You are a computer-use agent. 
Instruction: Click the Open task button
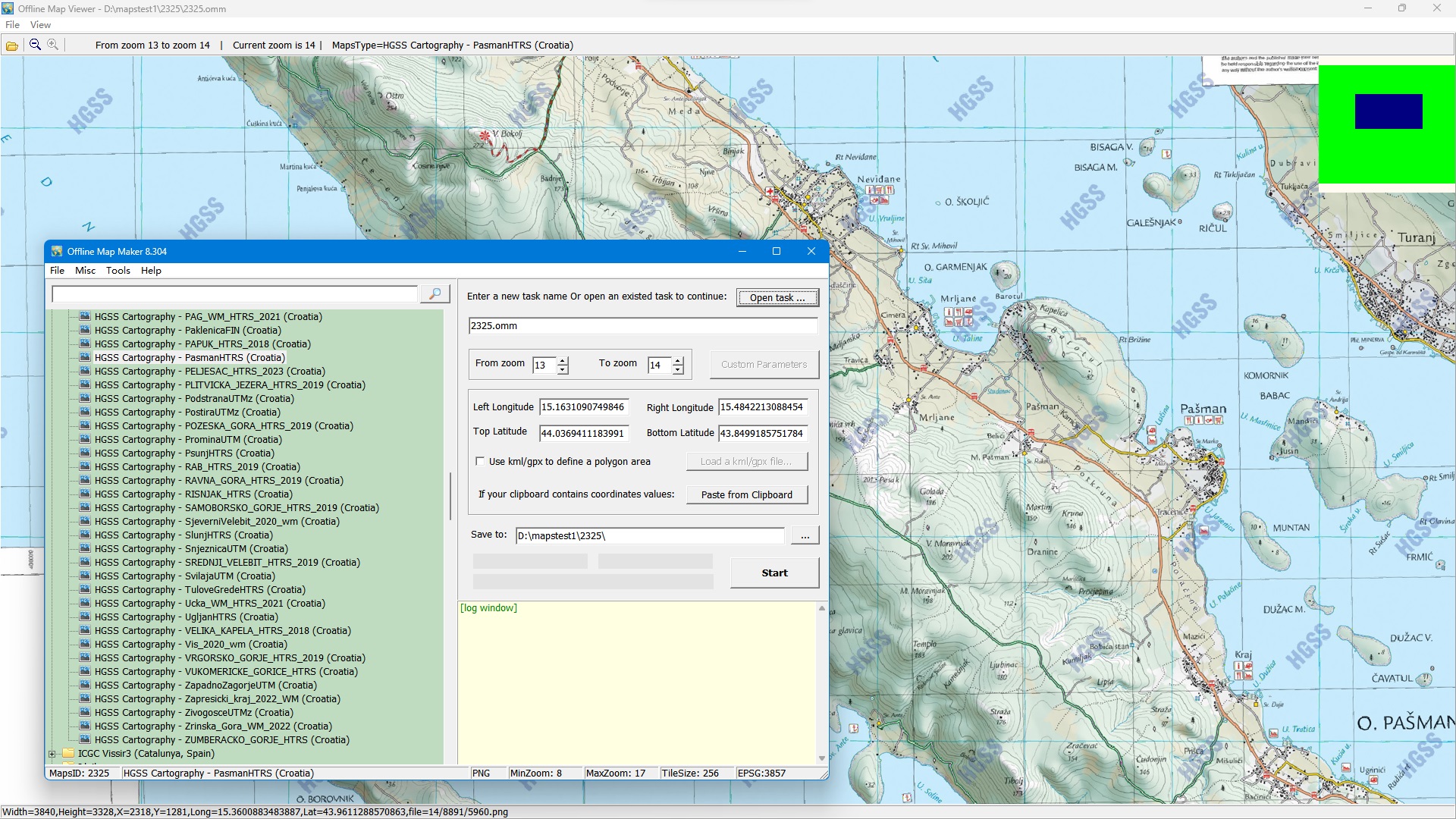point(777,297)
